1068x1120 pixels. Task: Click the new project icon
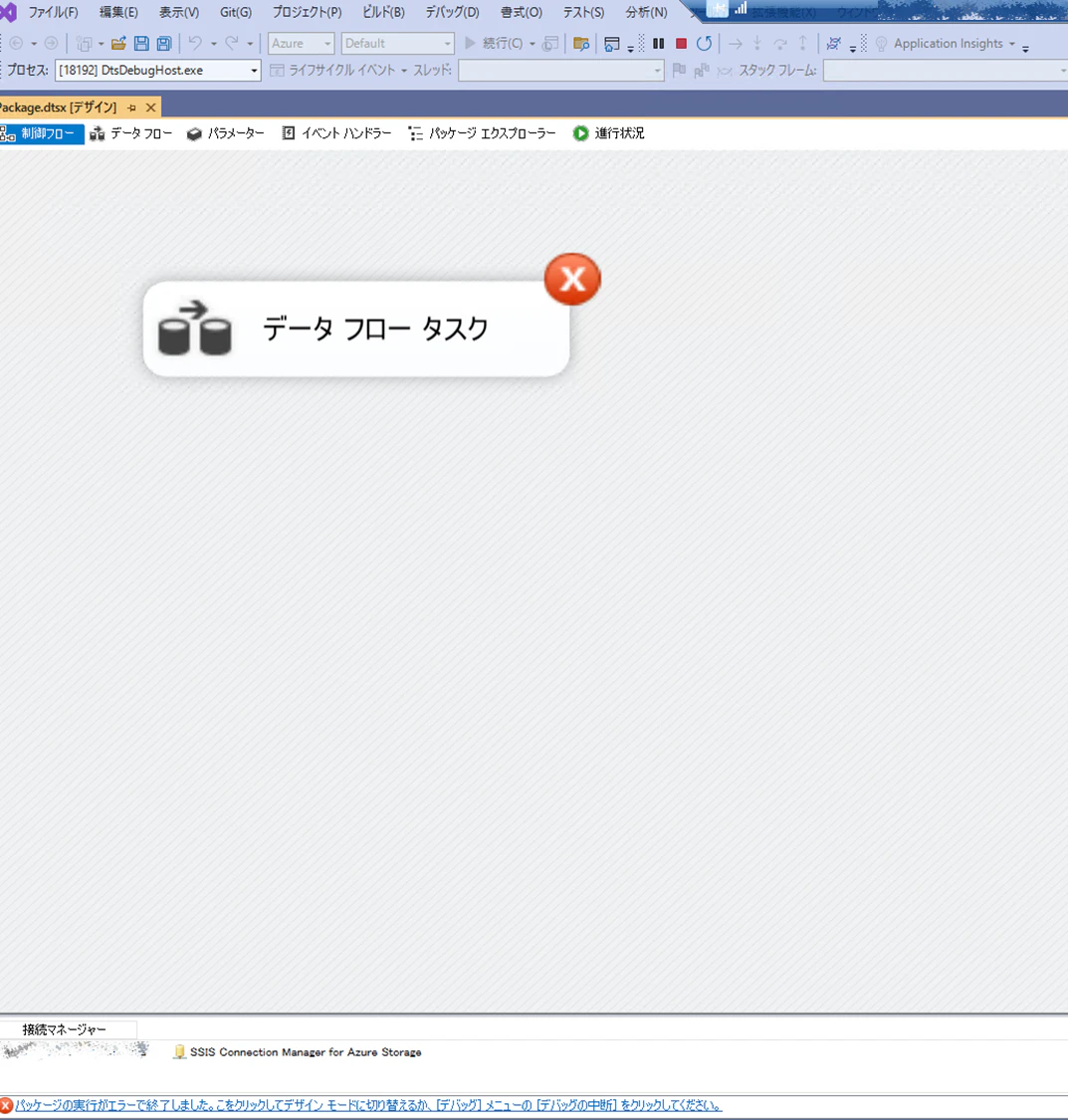(x=85, y=44)
